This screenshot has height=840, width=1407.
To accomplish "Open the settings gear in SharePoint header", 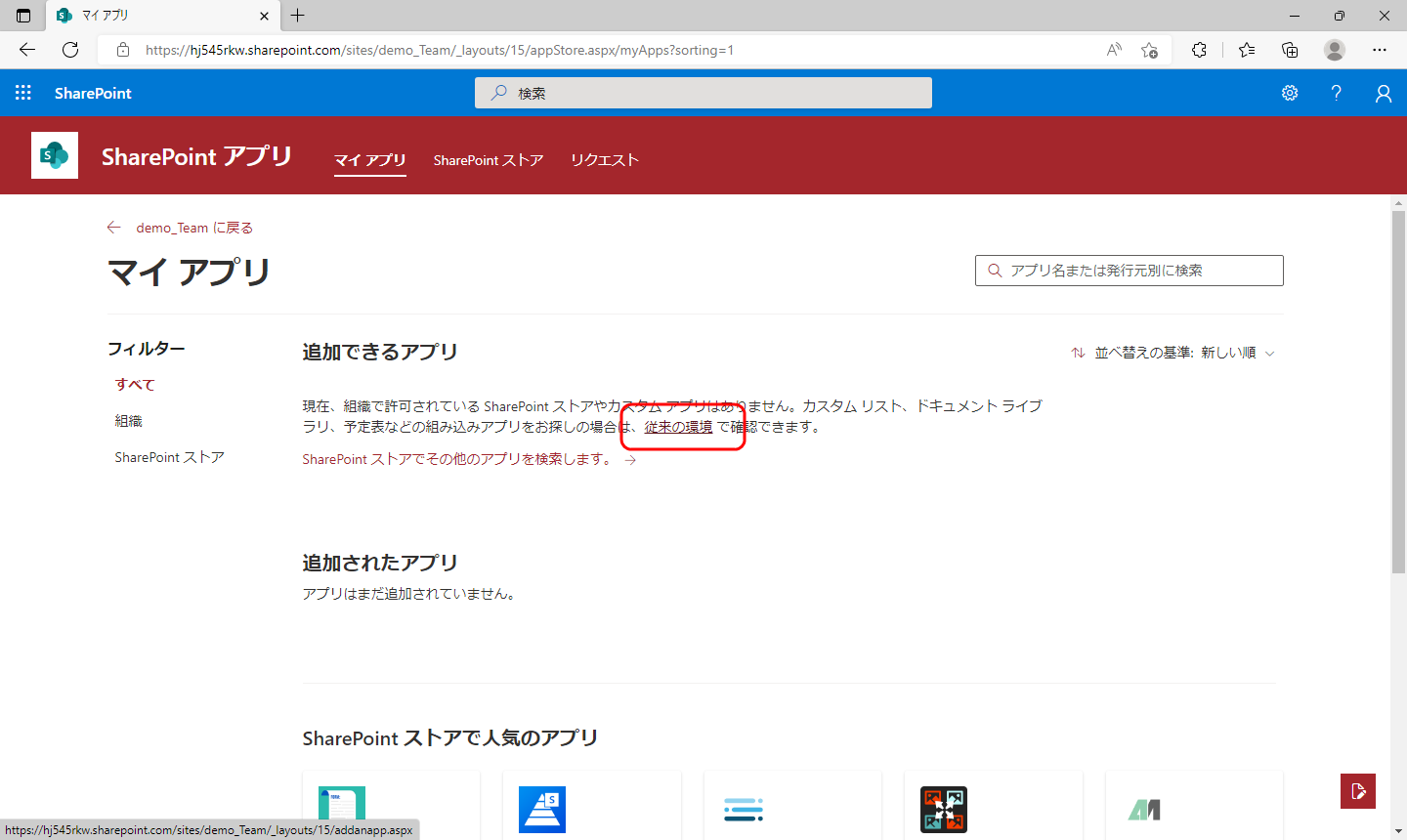I will (x=1290, y=93).
